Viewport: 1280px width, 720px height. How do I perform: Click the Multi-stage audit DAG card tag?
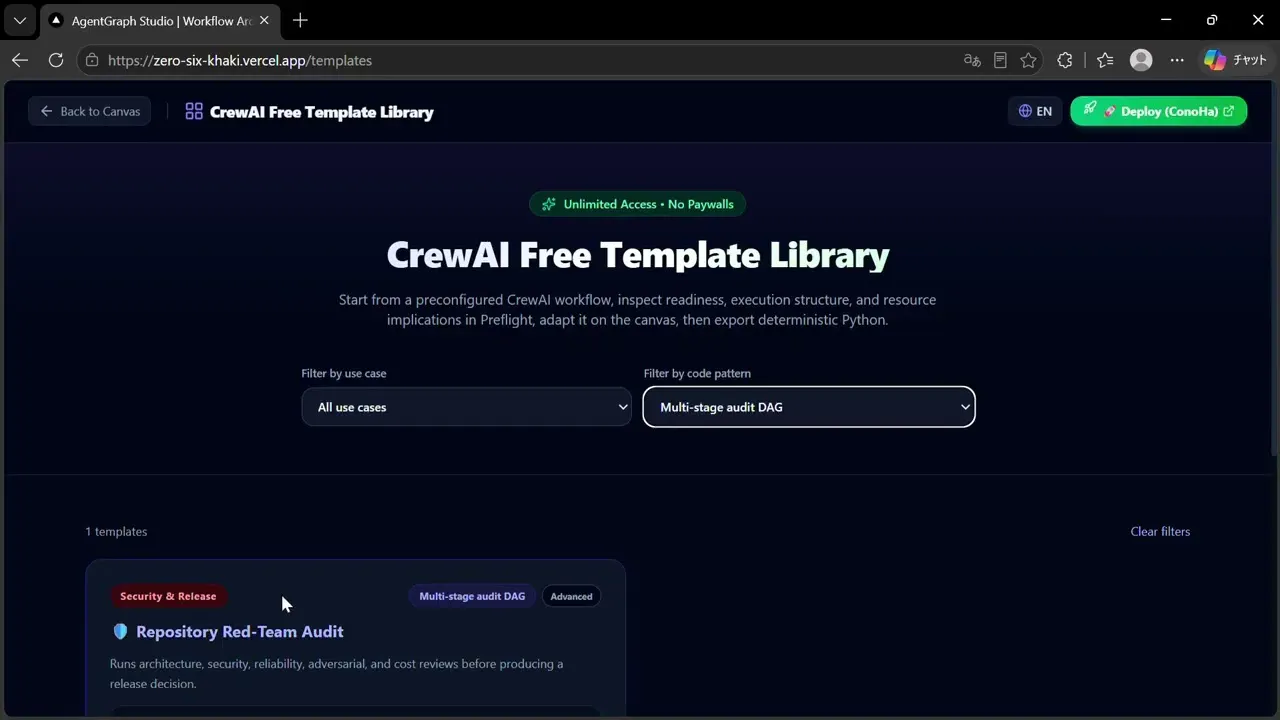[472, 596]
